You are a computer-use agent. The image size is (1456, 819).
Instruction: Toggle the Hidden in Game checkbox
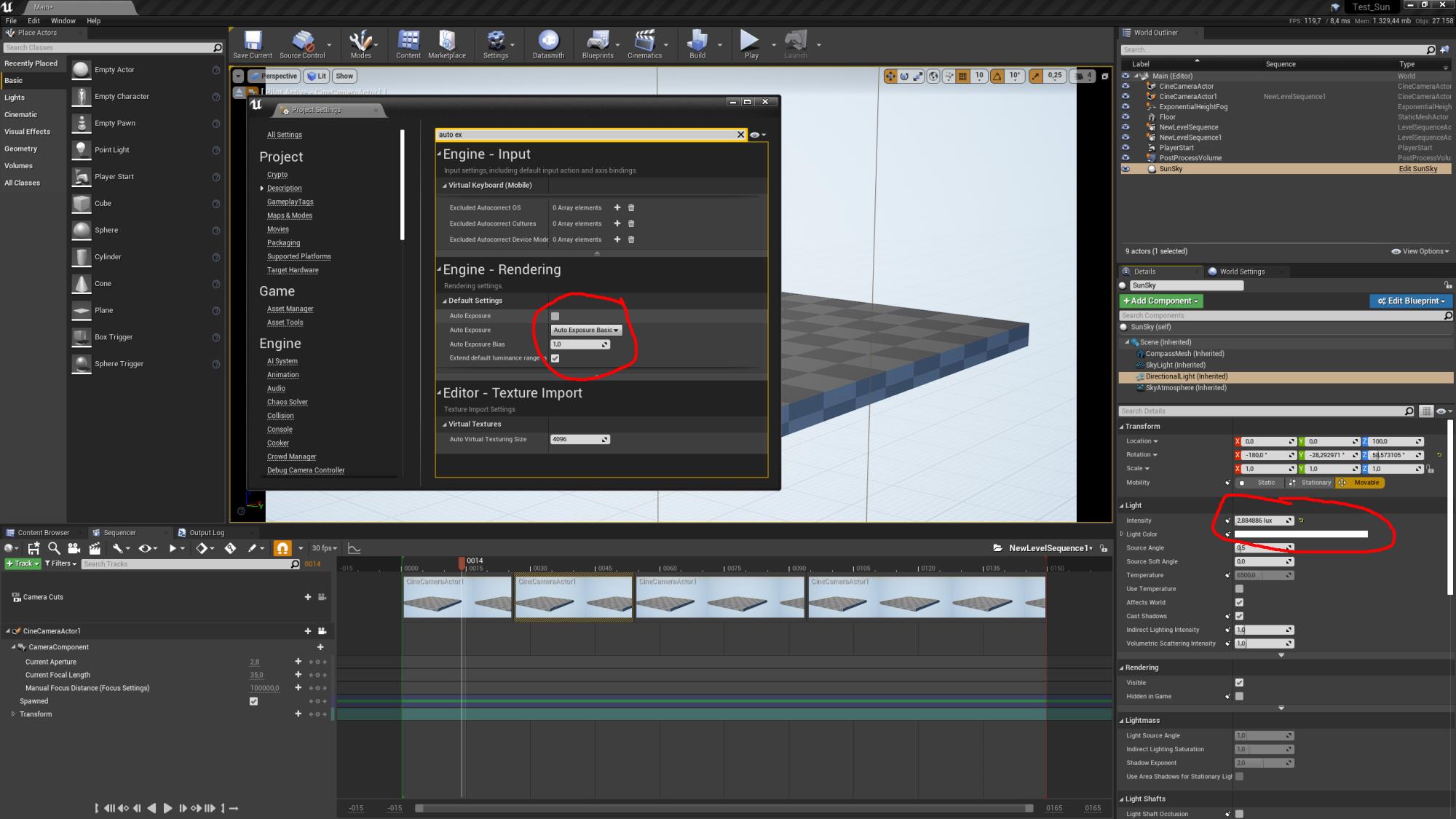pyautogui.click(x=1239, y=697)
